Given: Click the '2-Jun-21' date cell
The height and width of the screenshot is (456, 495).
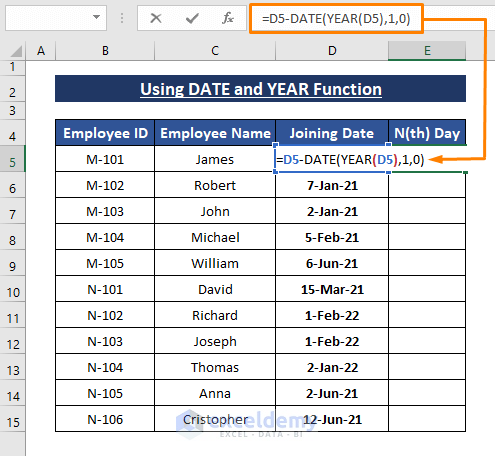Looking at the screenshot, I should point(332,393).
